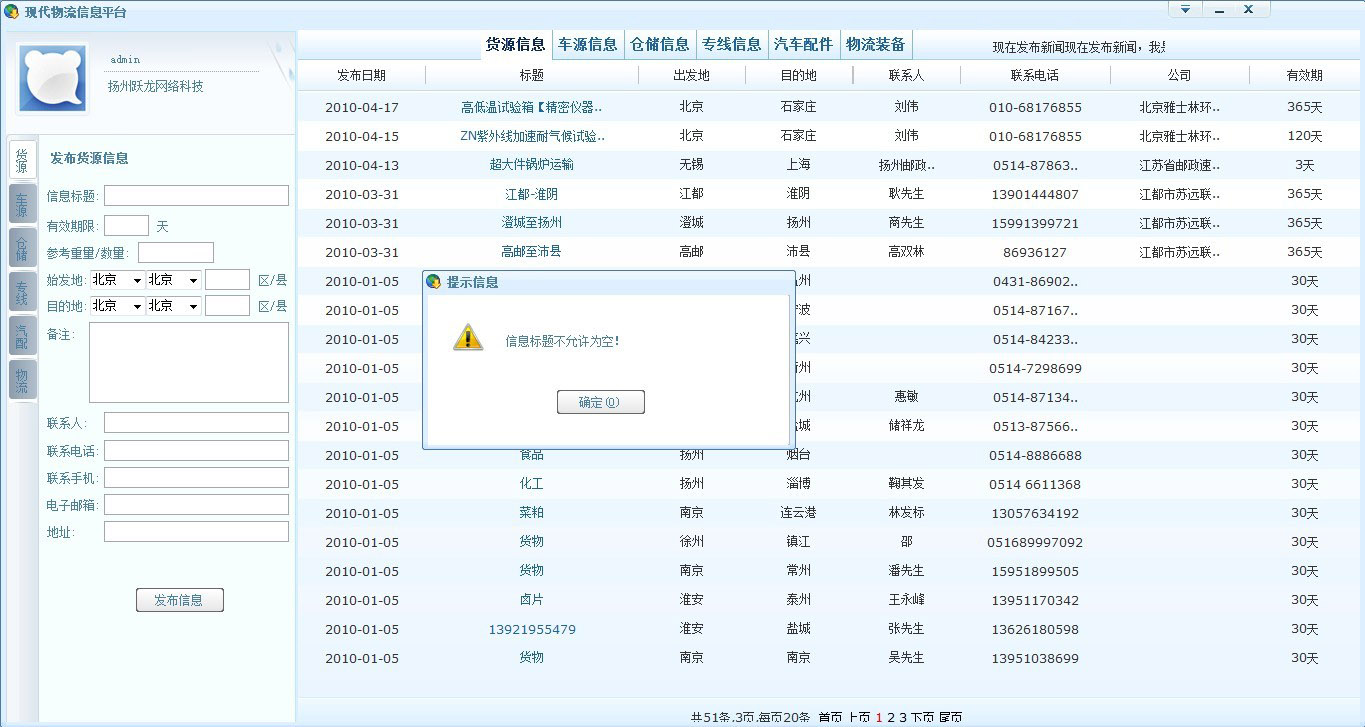The height and width of the screenshot is (727, 1365).
Task: Expand the 目的地 city dropdown
Action: (x=174, y=306)
